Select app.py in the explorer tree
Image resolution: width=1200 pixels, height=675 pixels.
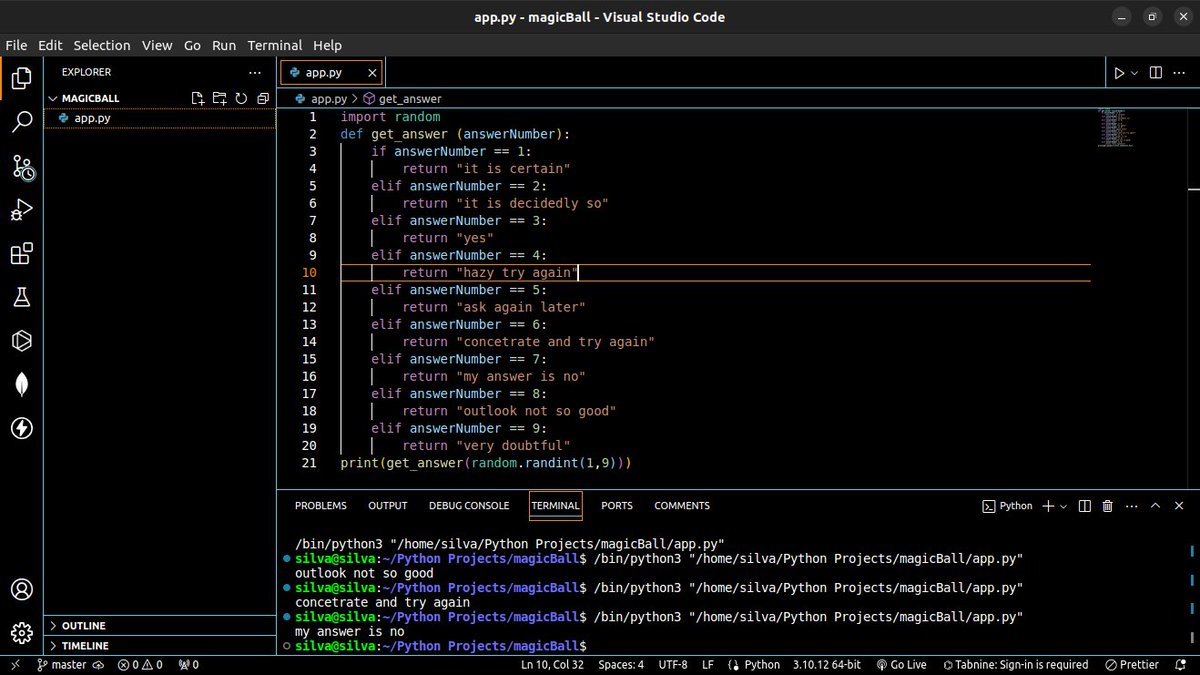[160, 118]
